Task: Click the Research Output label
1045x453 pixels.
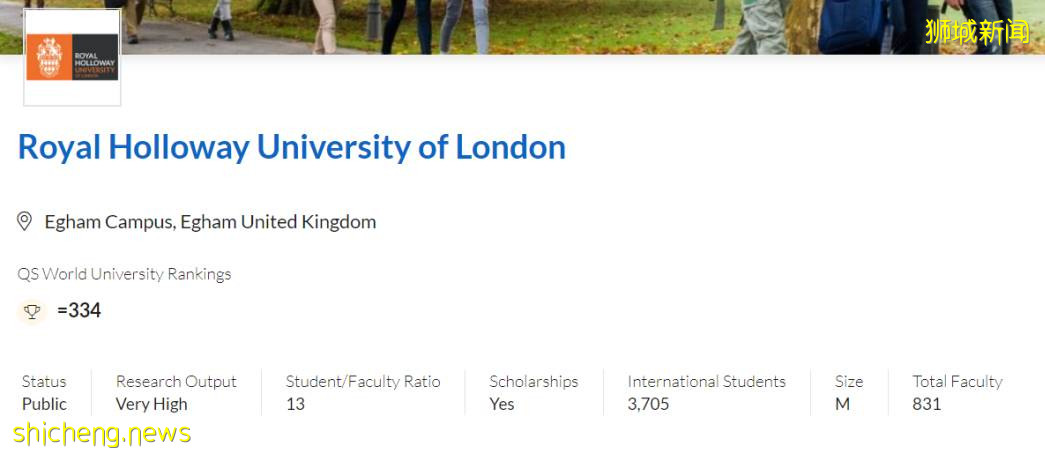Action: click(176, 381)
